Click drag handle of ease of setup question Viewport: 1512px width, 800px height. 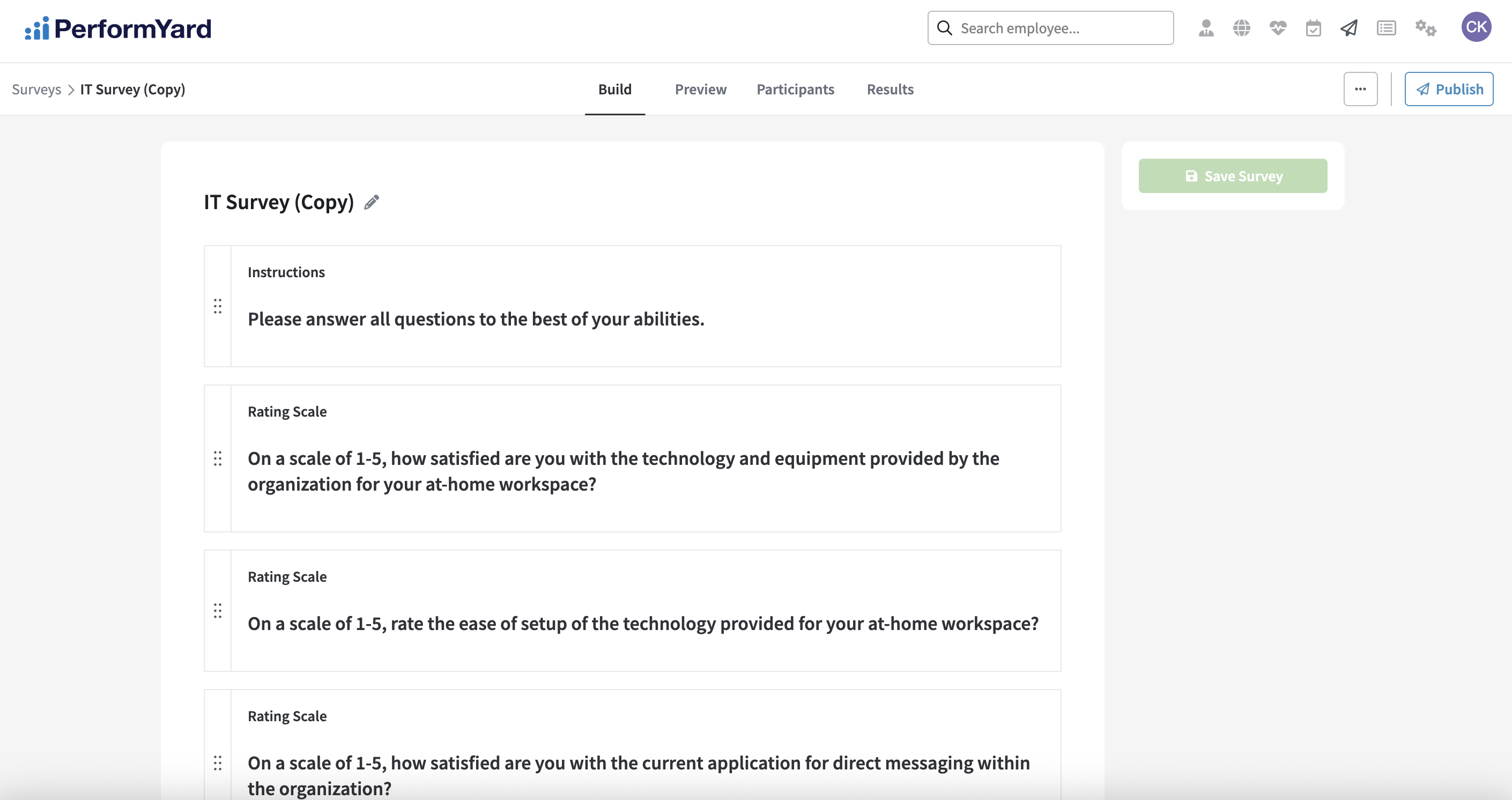(x=218, y=610)
